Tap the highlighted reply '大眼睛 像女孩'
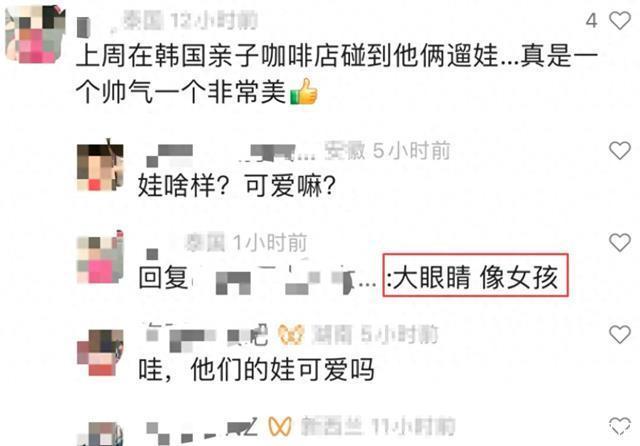Image resolution: width=640 pixels, height=446 pixels. click(x=476, y=275)
